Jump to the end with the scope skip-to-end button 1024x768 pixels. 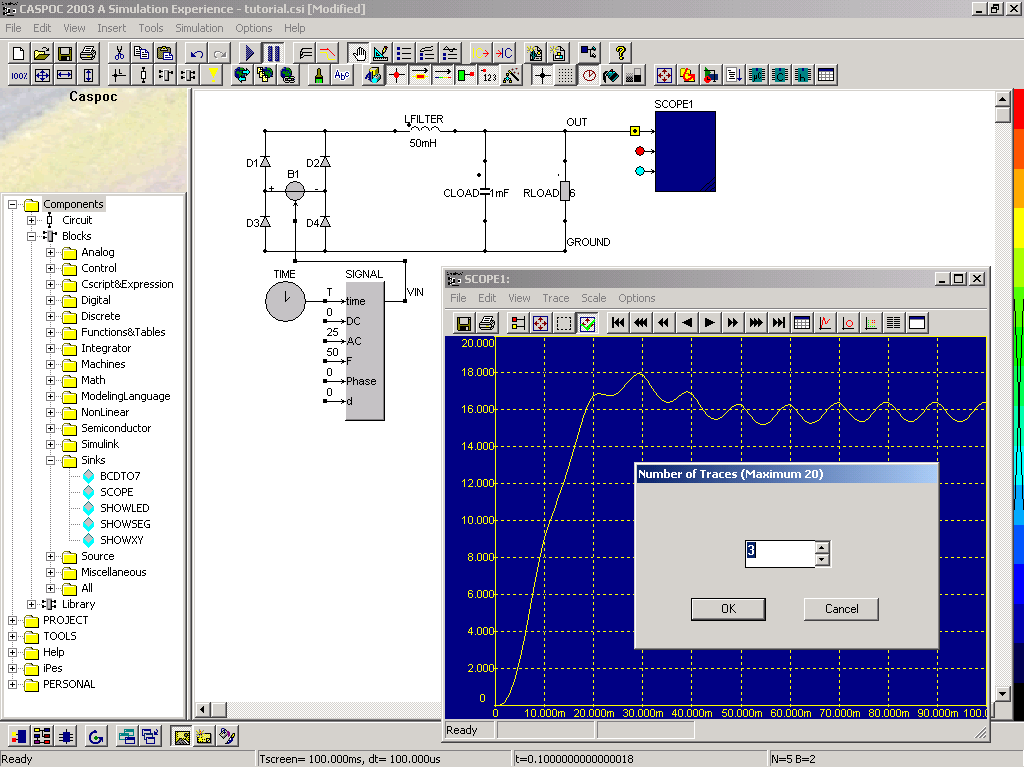click(778, 323)
